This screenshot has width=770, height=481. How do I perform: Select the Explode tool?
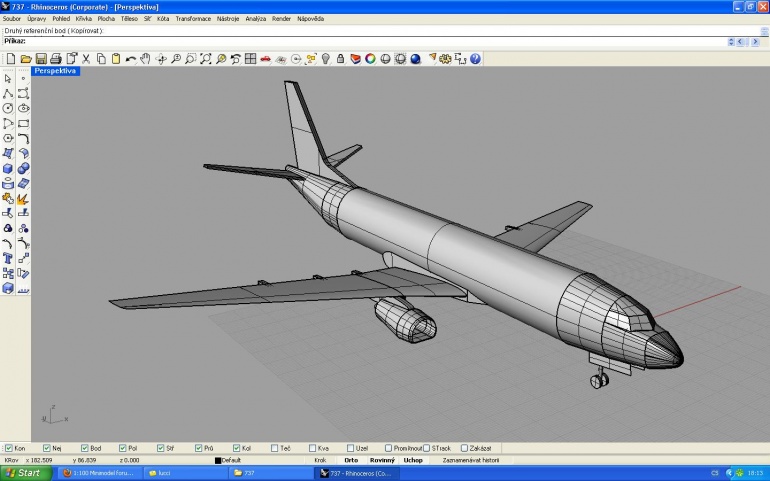point(24,198)
